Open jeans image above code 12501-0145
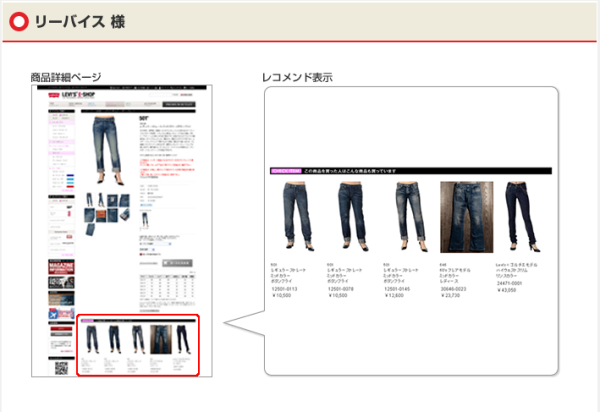Screen dimensions: 600x412 click(411, 216)
